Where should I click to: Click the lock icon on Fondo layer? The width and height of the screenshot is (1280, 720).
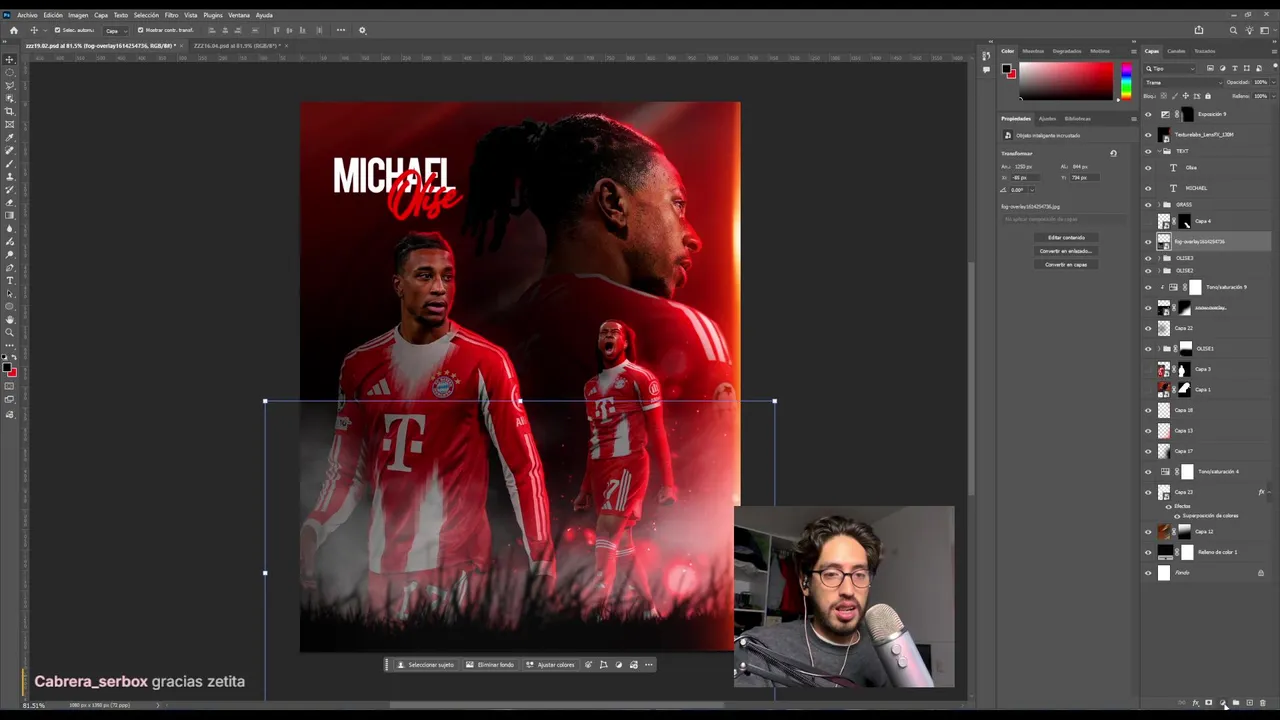[x=1261, y=573]
